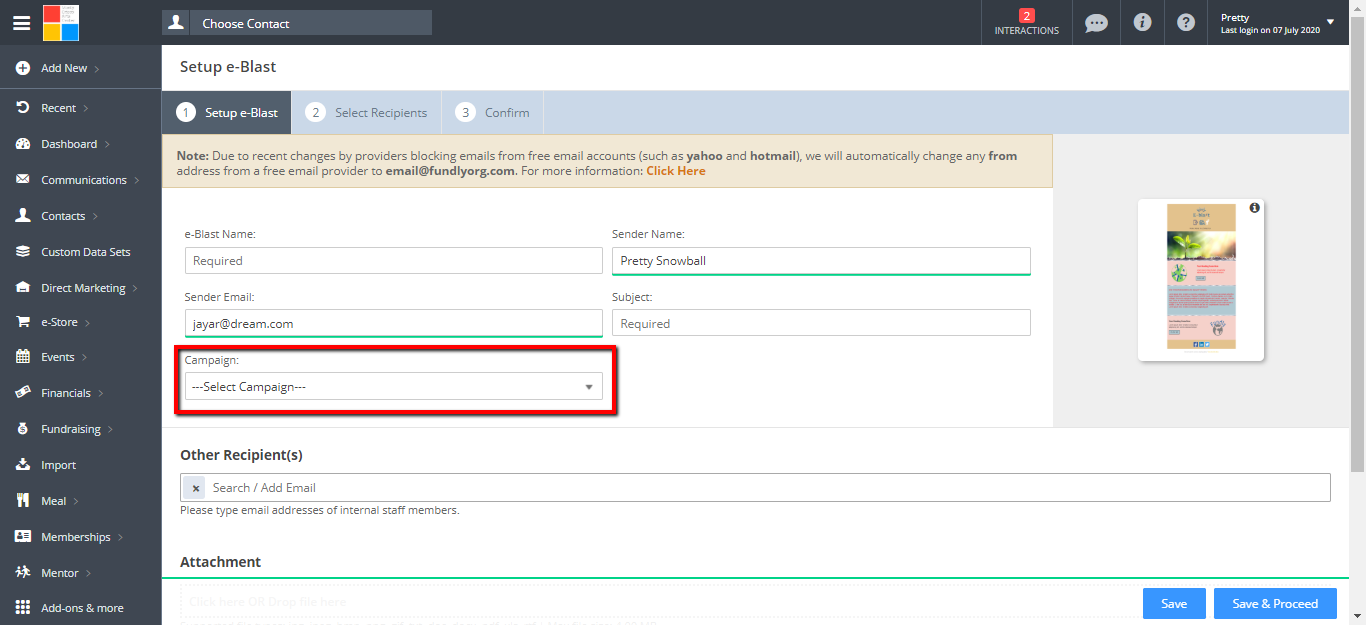Screen dimensions: 1366x625
Task: Remove recipient with the x icon
Action: coord(196,488)
